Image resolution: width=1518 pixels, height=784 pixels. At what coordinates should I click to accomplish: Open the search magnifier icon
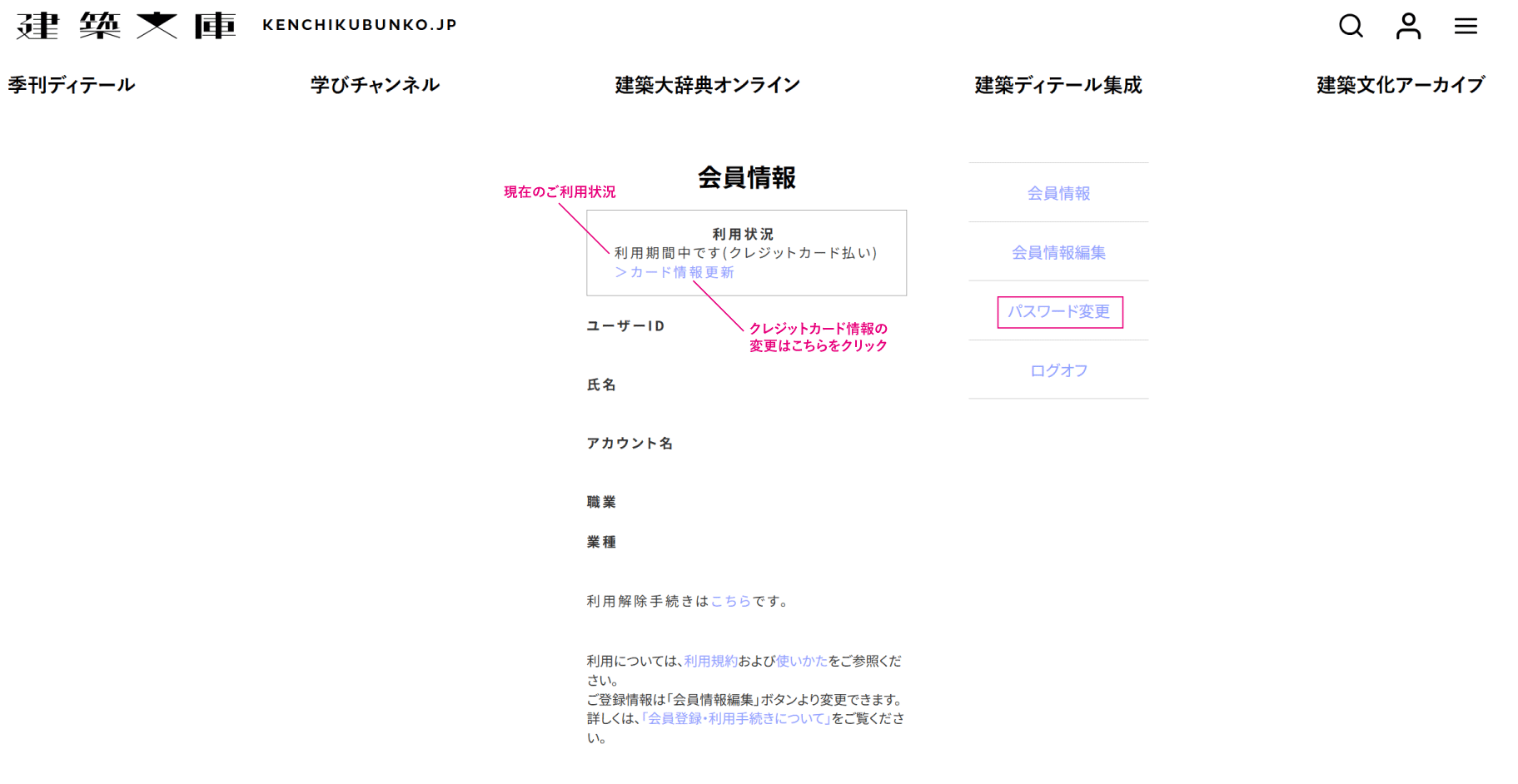(x=1351, y=26)
